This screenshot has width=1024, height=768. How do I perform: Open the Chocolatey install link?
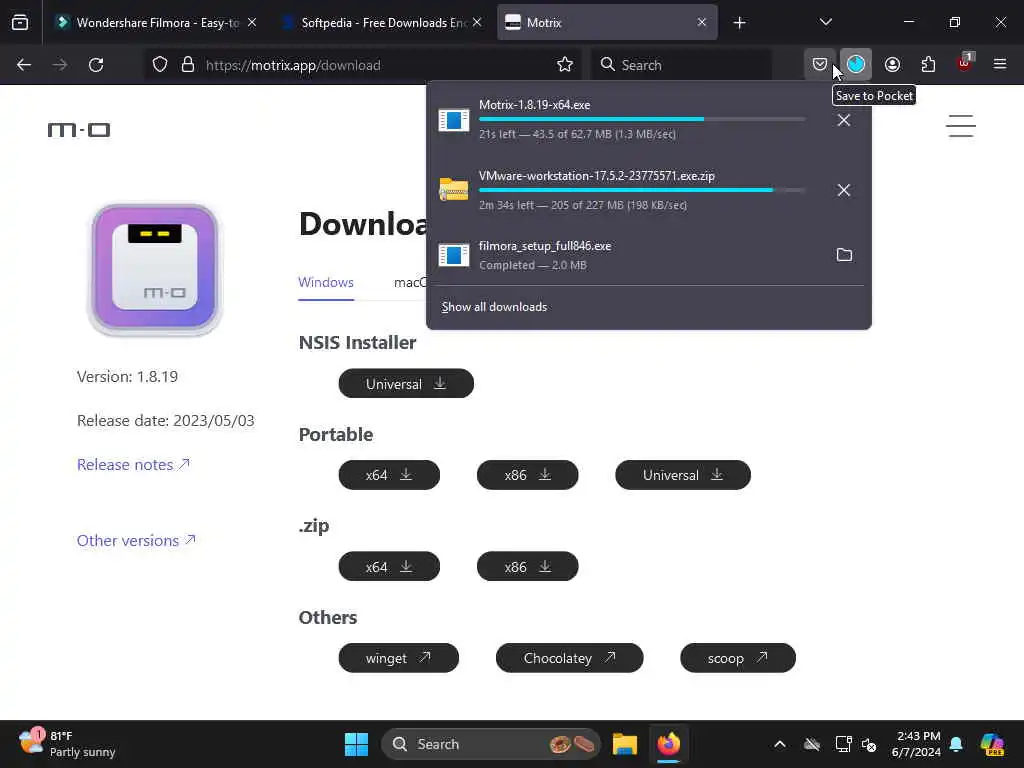tap(569, 658)
